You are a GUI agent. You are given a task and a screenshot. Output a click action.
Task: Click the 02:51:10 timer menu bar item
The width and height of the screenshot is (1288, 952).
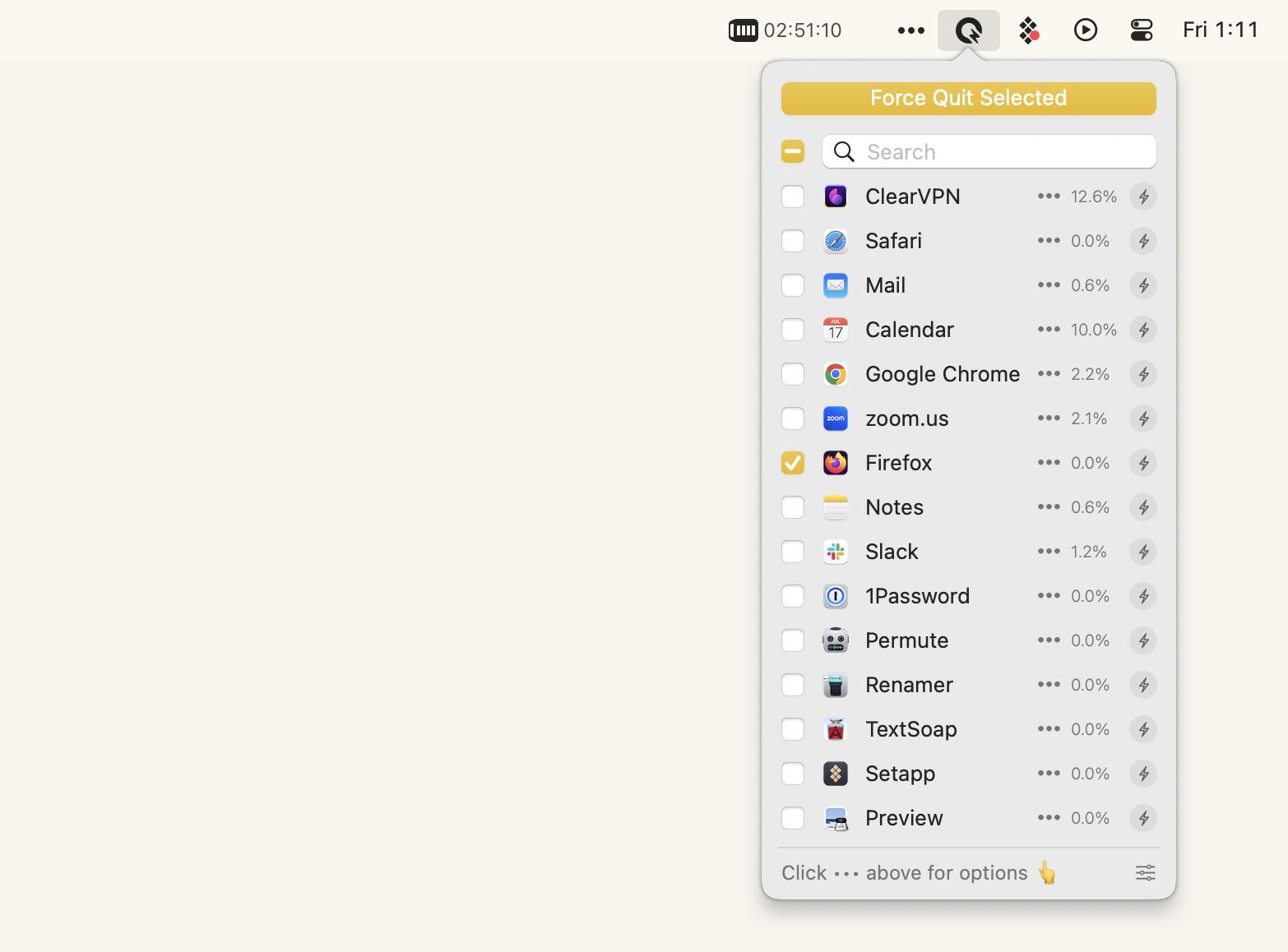785,30
